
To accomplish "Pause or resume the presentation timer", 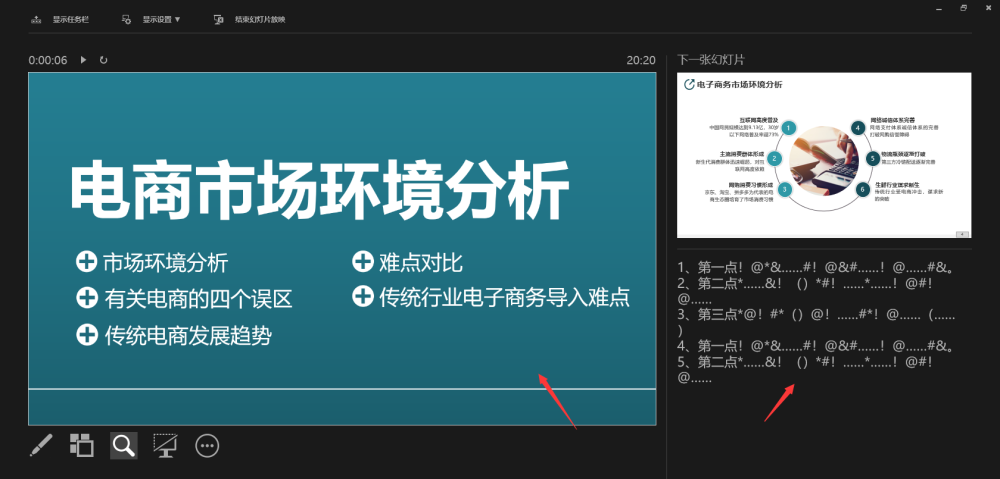I will tap(83, 60).
